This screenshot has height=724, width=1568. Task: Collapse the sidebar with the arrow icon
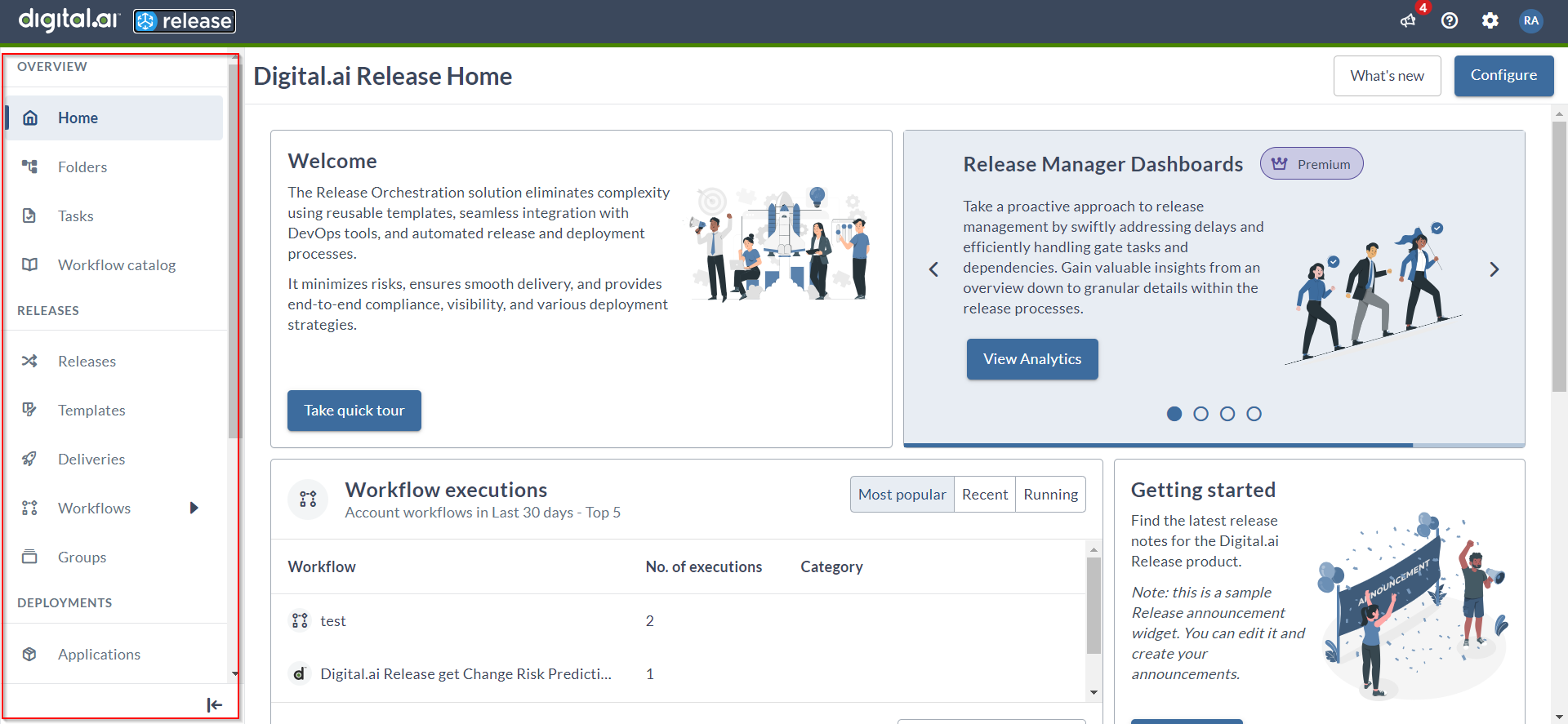coord(214,704)
